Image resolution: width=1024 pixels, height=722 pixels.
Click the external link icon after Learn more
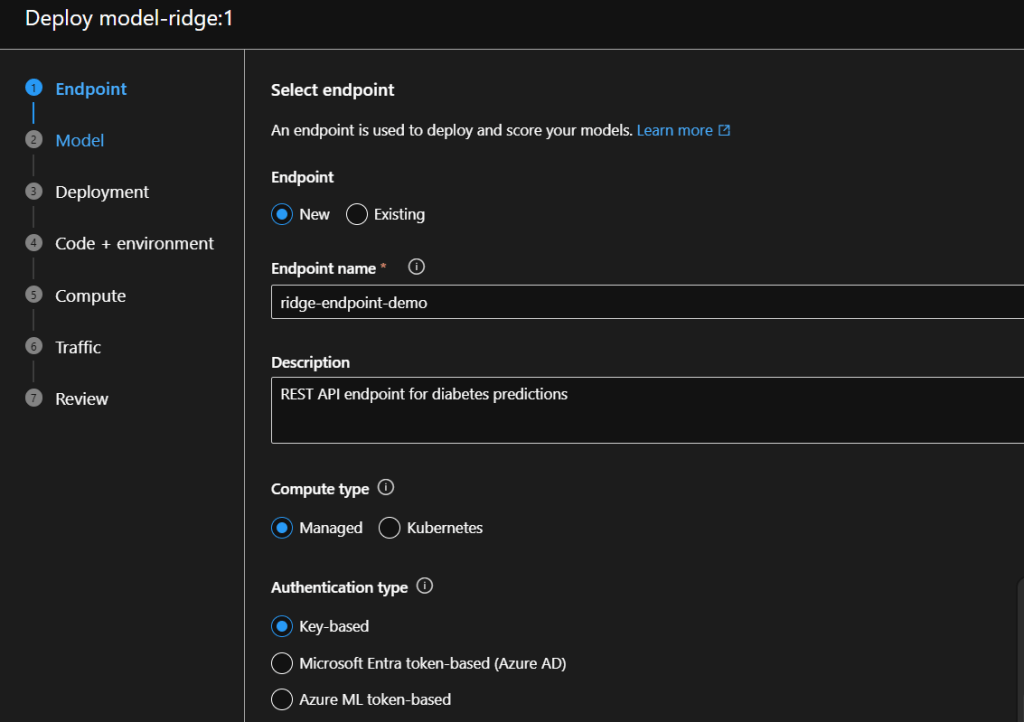tap(725, 130)
